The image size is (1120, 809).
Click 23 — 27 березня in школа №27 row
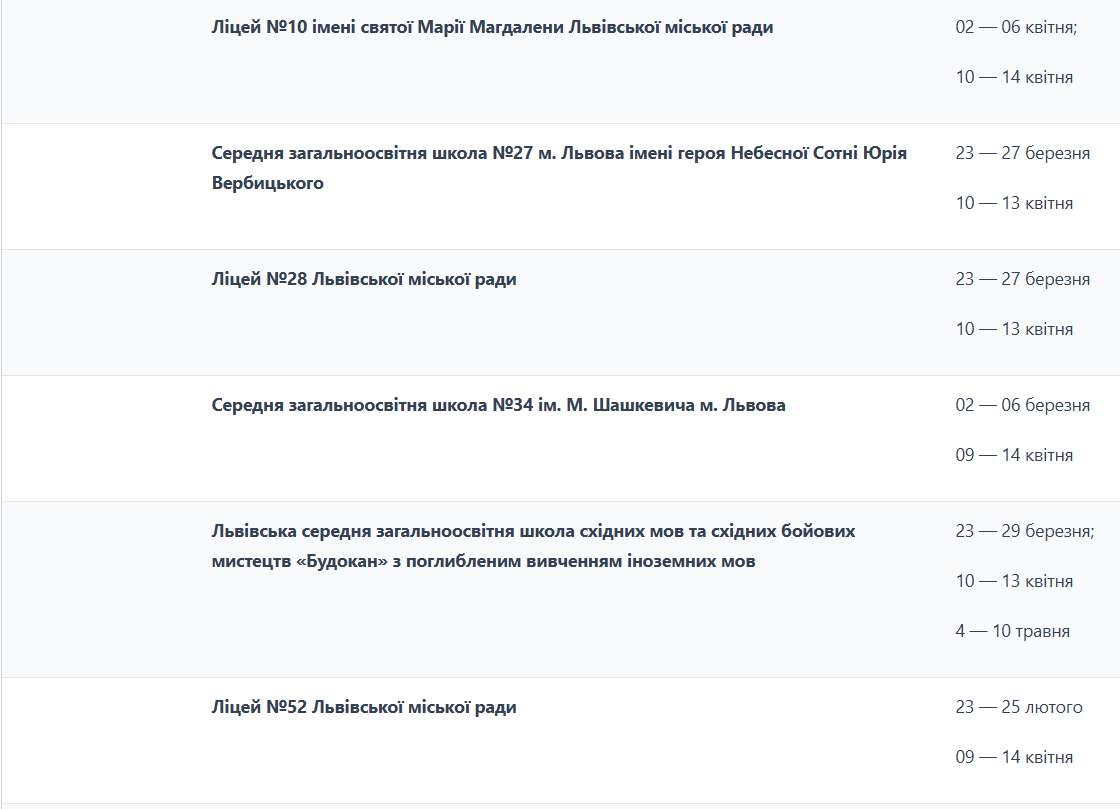click(1022, 154)
